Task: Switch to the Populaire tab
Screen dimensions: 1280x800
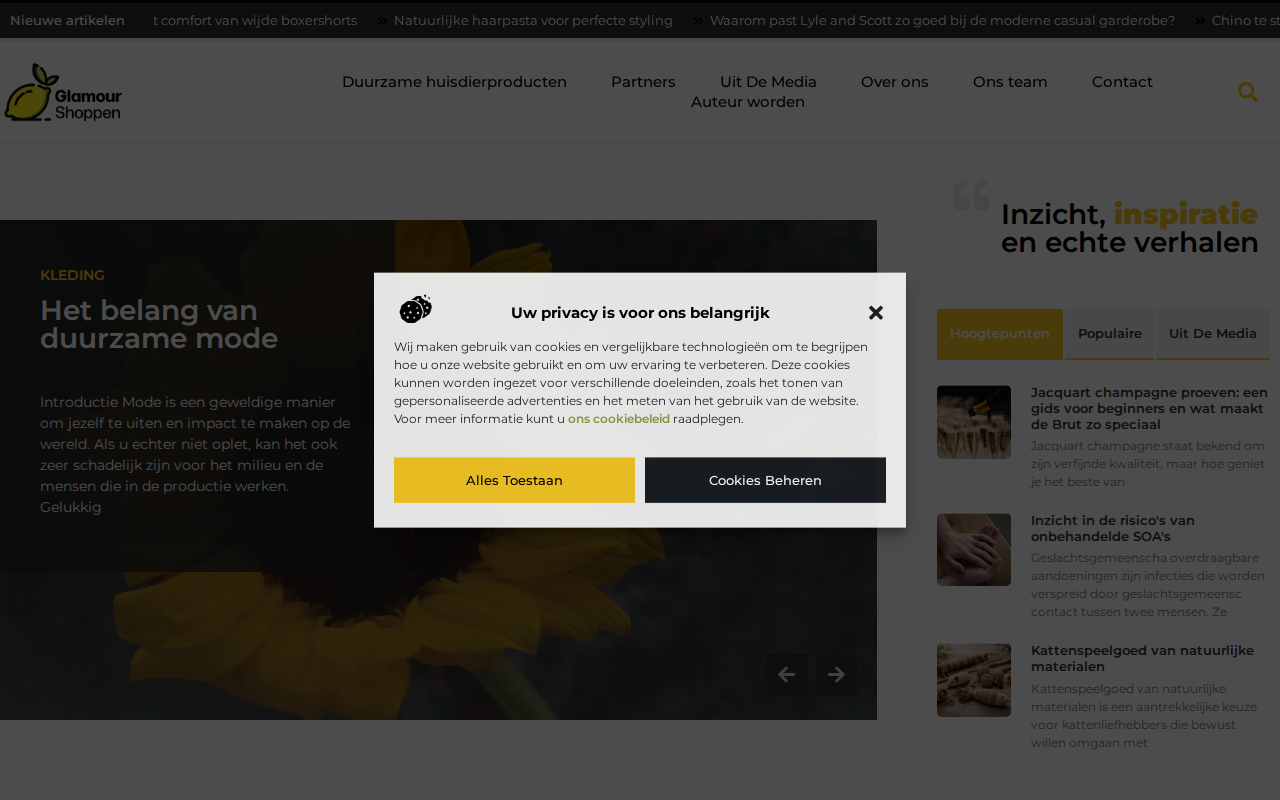Action: coord(1110,334)
